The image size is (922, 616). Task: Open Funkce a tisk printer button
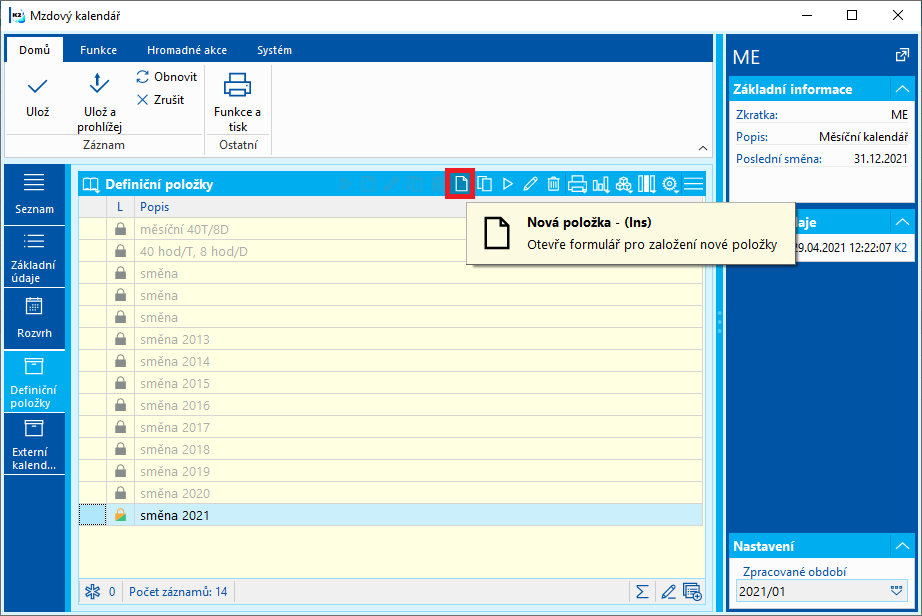[x=238, y=102]
